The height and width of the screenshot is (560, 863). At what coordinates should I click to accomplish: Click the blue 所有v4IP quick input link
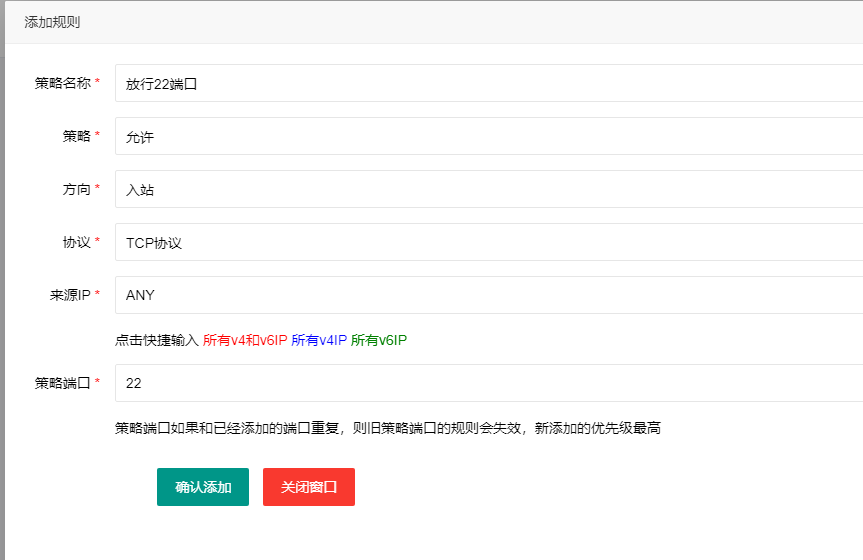(x=319, y=340)
